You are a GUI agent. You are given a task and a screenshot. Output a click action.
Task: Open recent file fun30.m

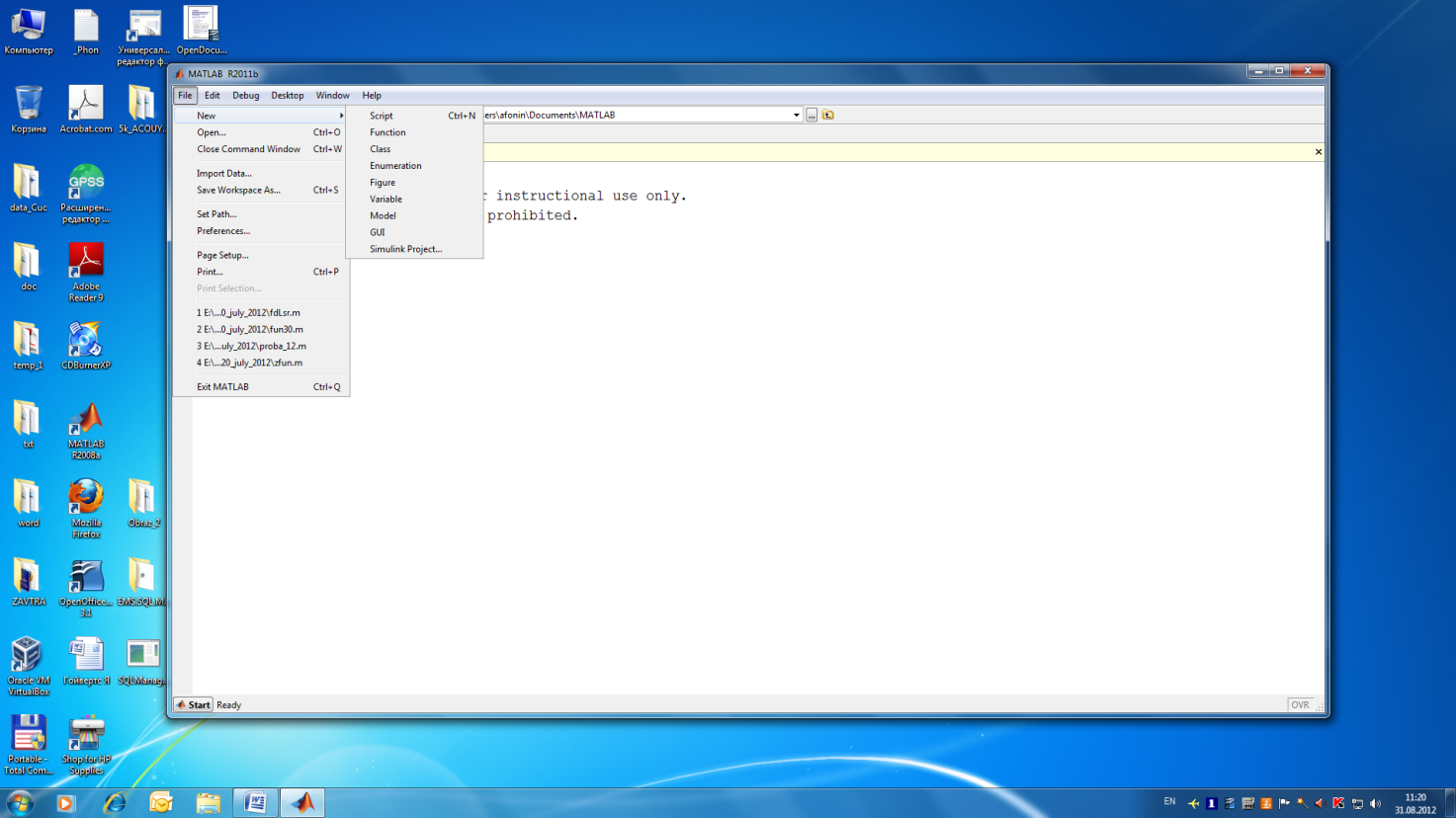click(261, 329)
